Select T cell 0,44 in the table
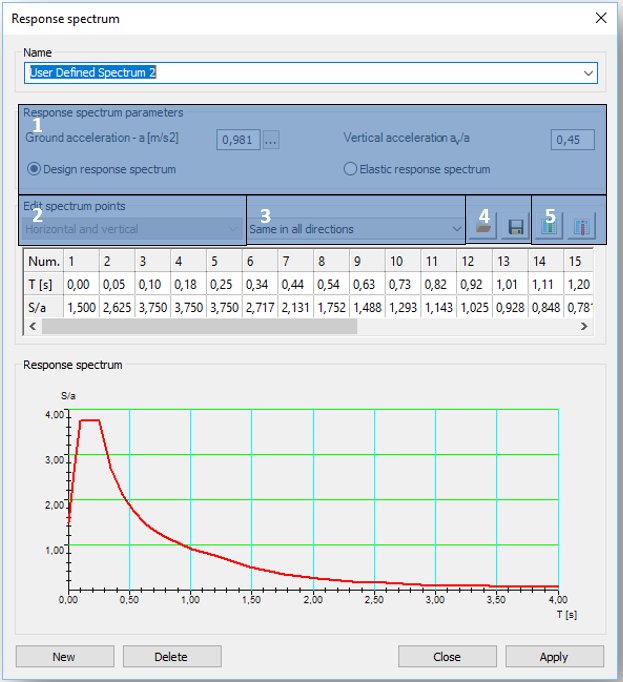 (x=296, y=284)
